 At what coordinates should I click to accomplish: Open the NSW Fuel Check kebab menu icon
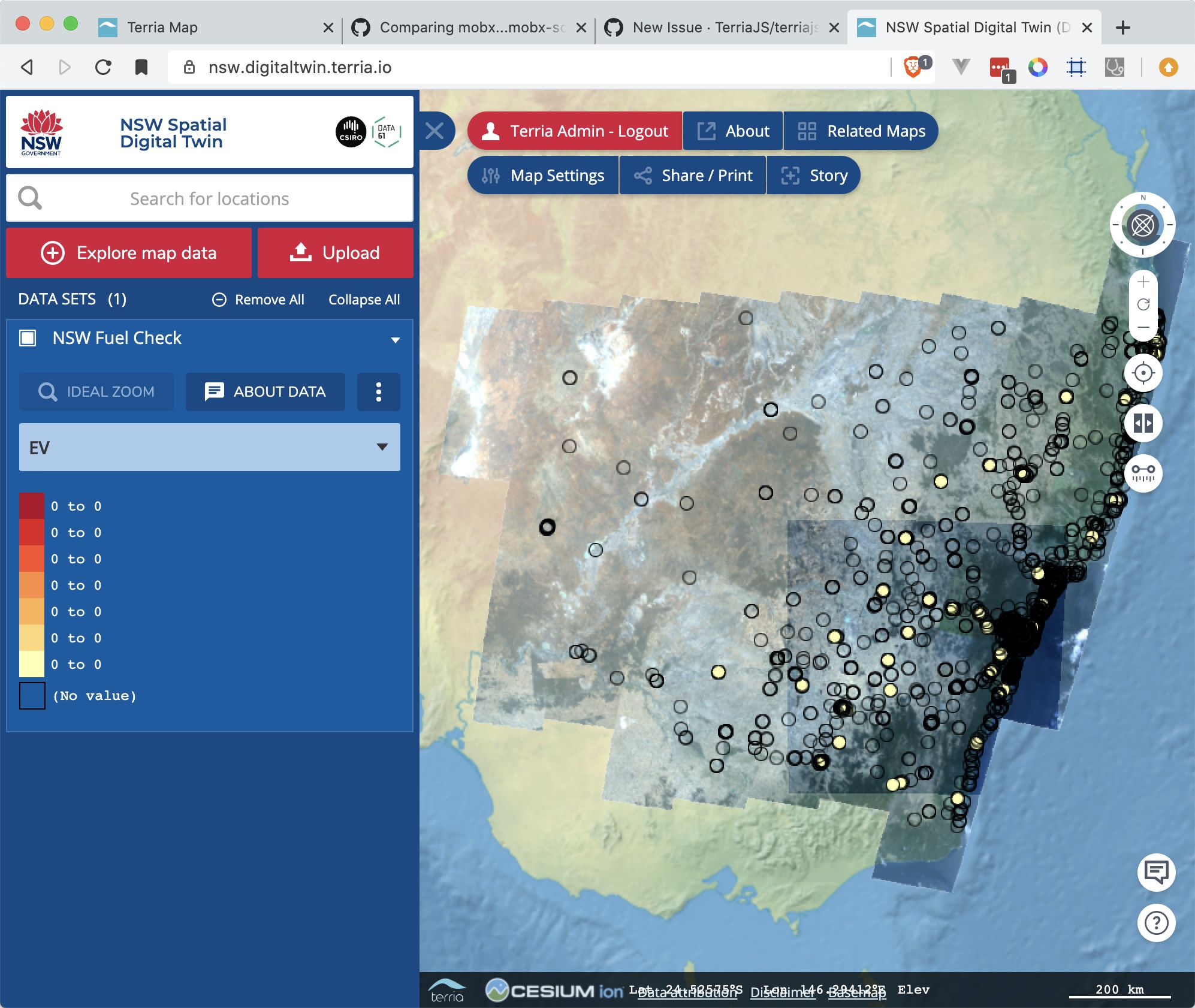point(378,392)
